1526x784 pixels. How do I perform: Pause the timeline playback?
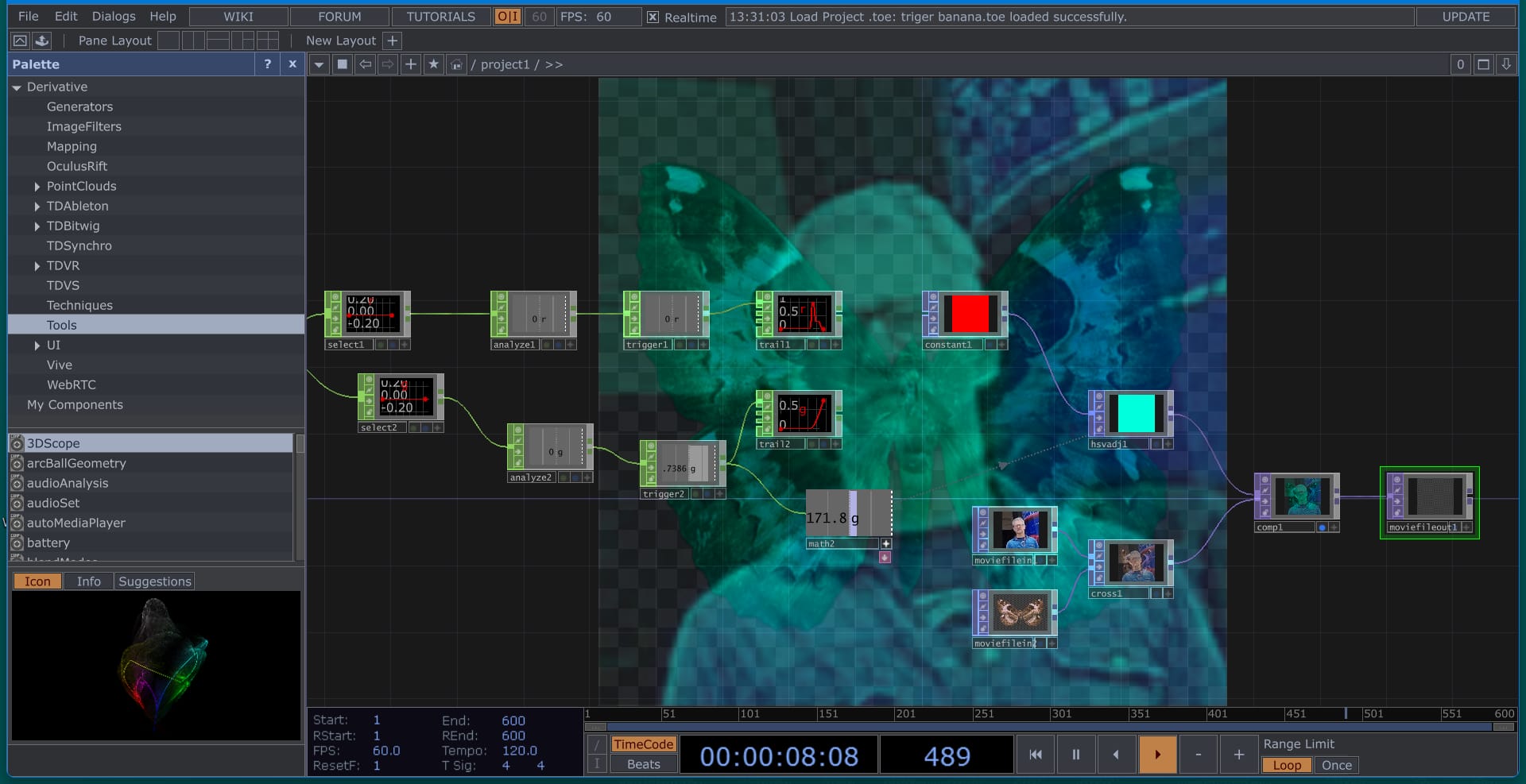(1075, 755)
